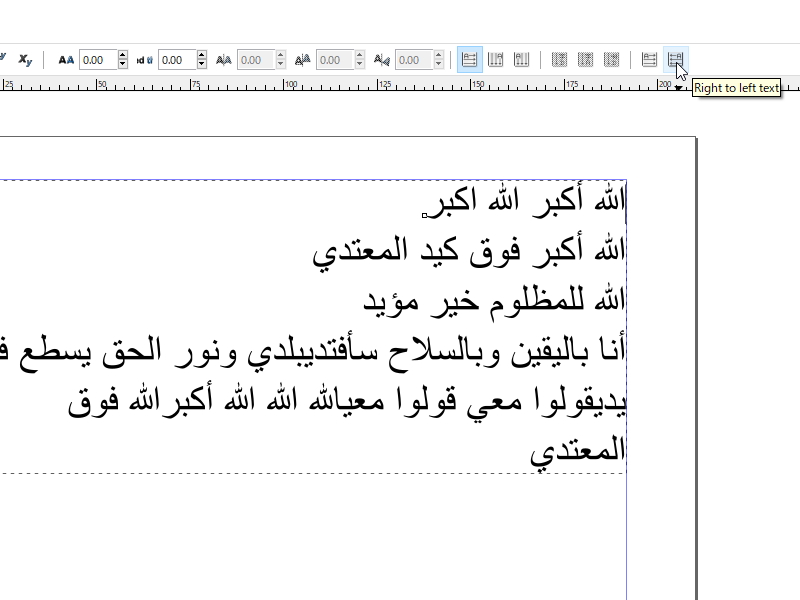Select vertical text right-to-left columns
This screenshot has width=800, height=600.
tap(495, 60)
